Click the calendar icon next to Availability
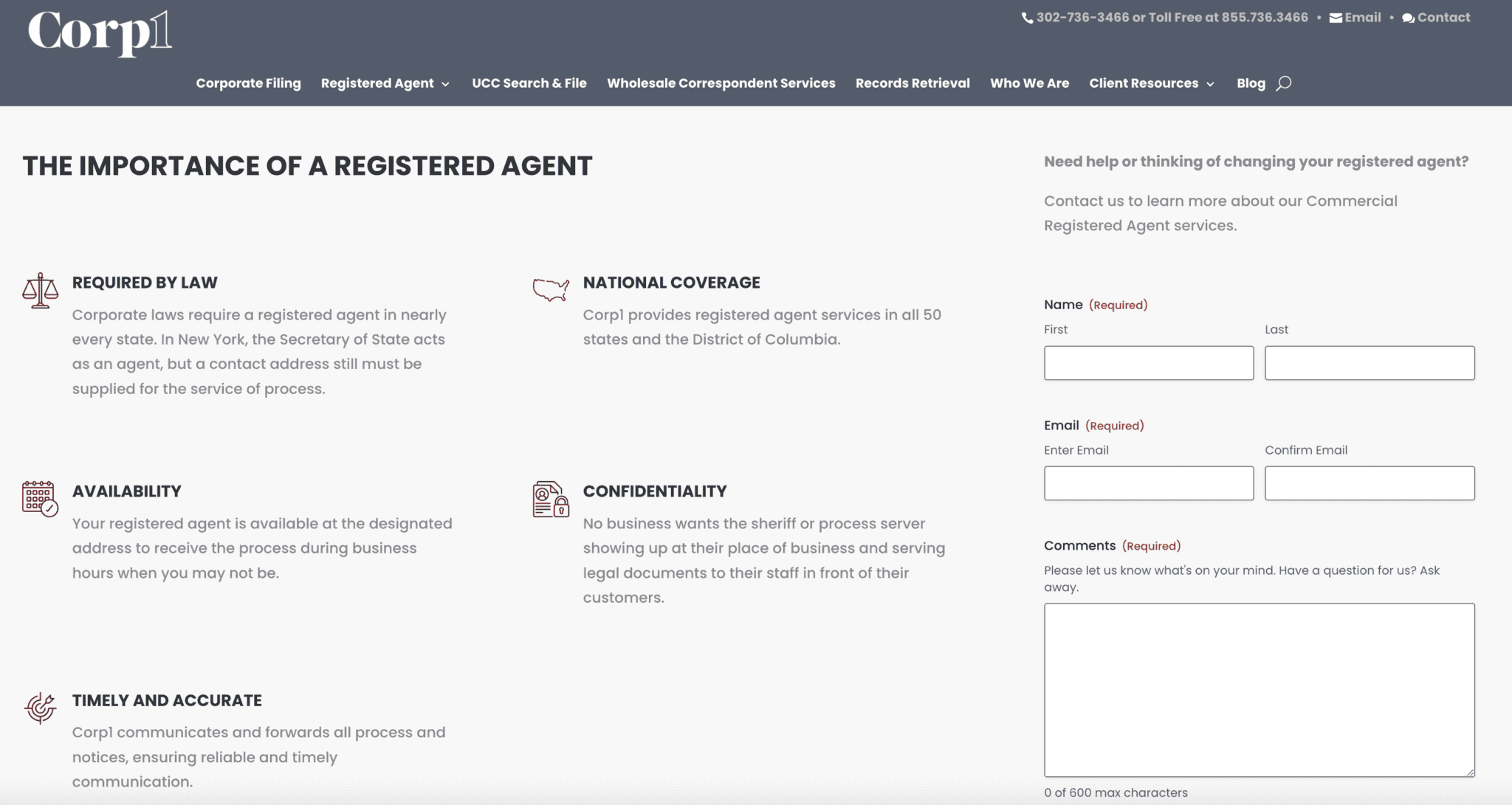This screenshot has height=805, width=1512. (38, 500)
